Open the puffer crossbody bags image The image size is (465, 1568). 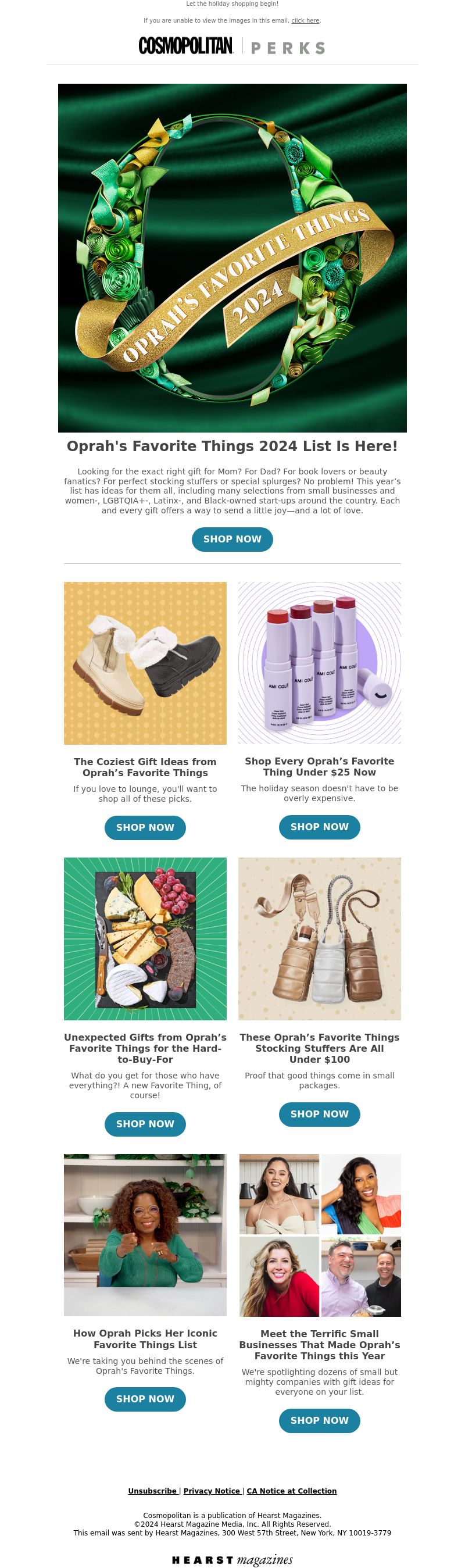pos(320,939)
